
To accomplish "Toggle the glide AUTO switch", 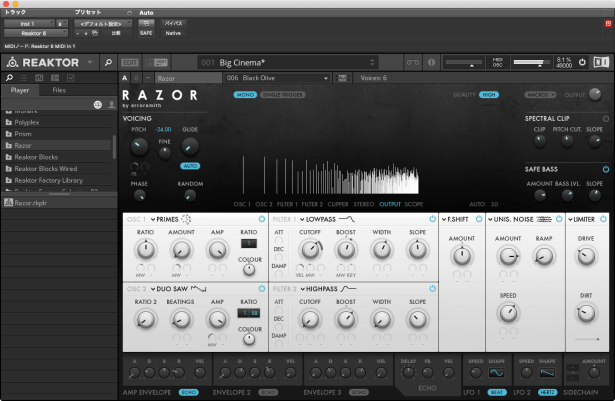I will point(190,164).
